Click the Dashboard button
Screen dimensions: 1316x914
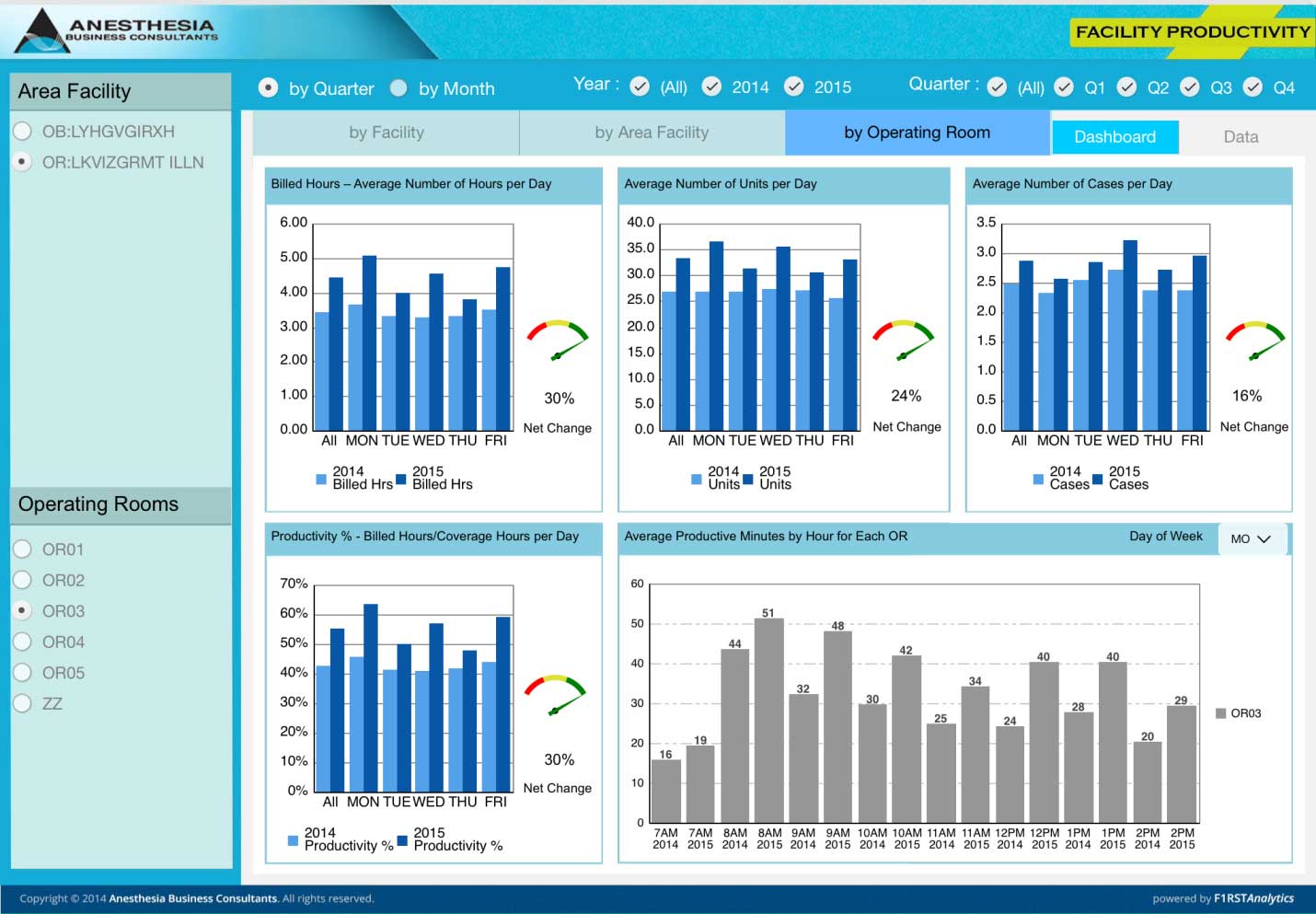pyautogui.click(x=1114, y=137)
